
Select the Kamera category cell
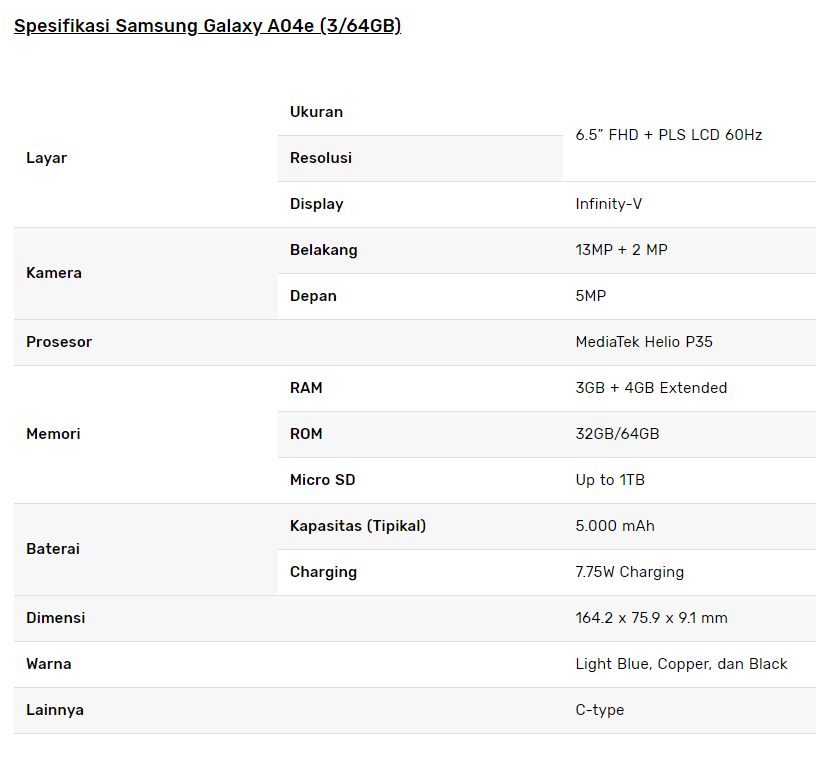pyautogui.click(x=54, y=273)
